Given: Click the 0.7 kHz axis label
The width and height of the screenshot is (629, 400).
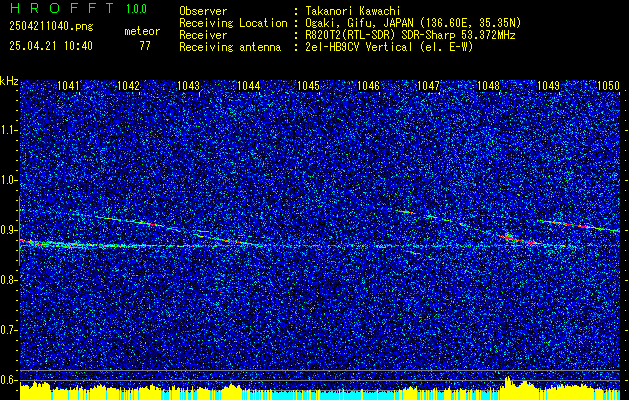Looking at the screenshot, I should [9, 330].
